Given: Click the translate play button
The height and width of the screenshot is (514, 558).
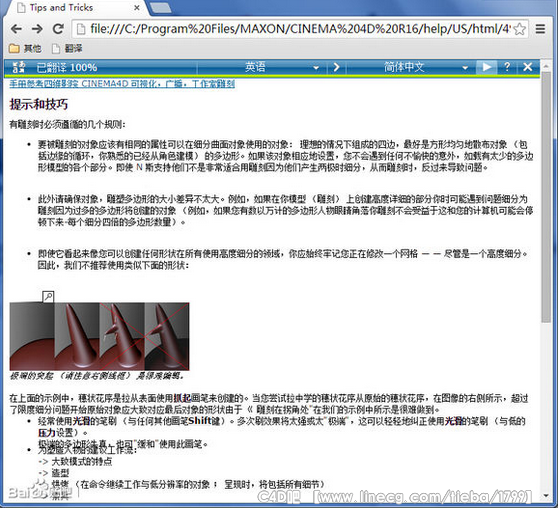Looking at the screenshot, I should point(486,67).
